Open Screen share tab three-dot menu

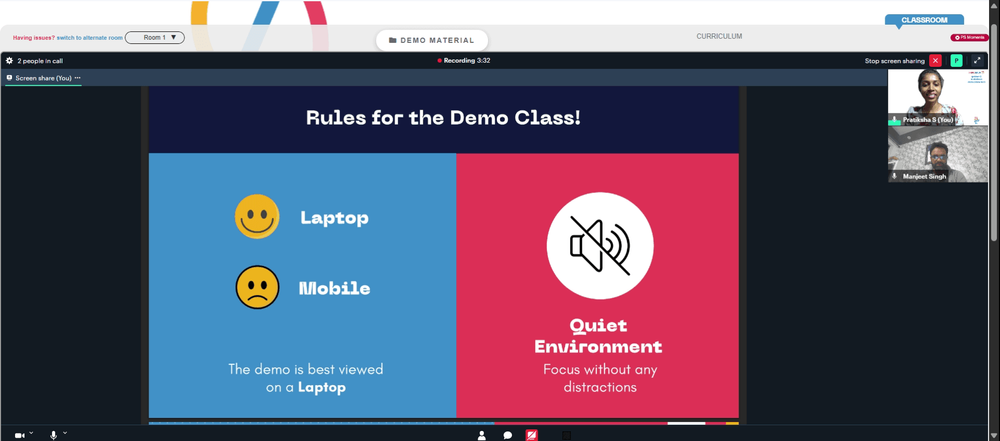click(x=77, y=78)
